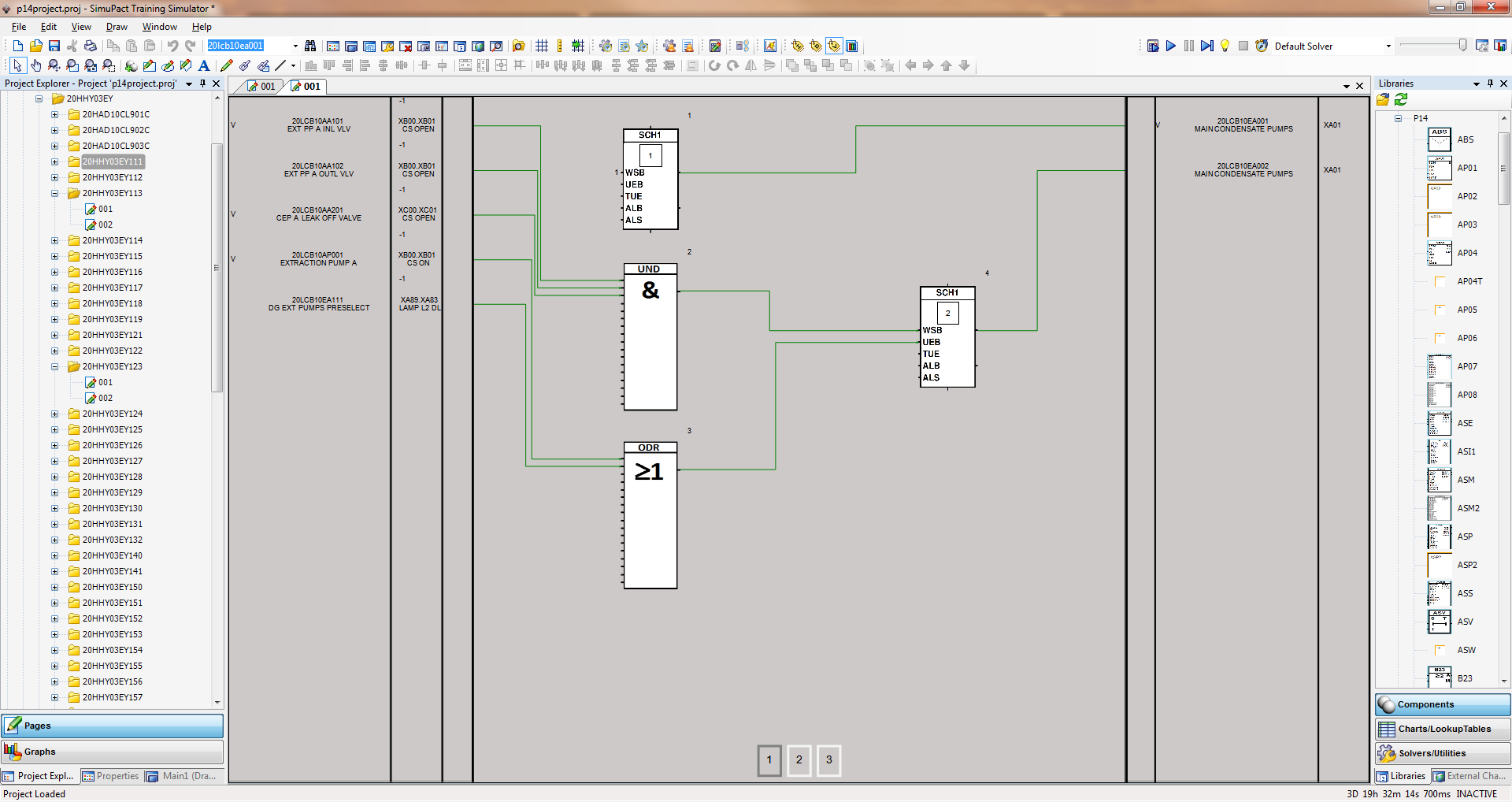Click the simulation speed slider handle
The image size is (1512, 802).
(1462, 46)
